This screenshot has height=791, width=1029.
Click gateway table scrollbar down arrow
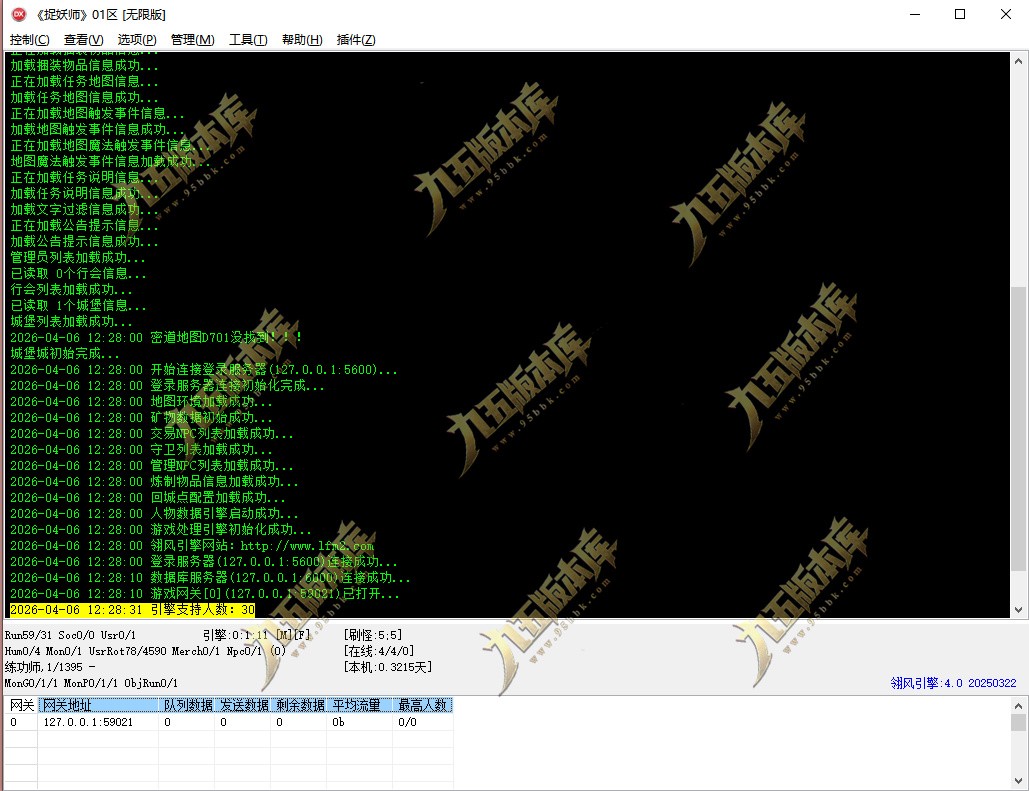click(1018, 781)
